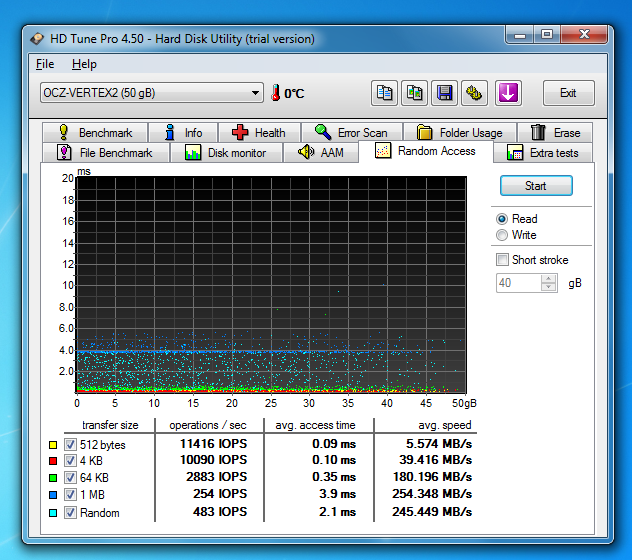The height and width of the screenshot is (560, 632).
Task: Open the Health tab with red cross
Action: tap(259, 132)
